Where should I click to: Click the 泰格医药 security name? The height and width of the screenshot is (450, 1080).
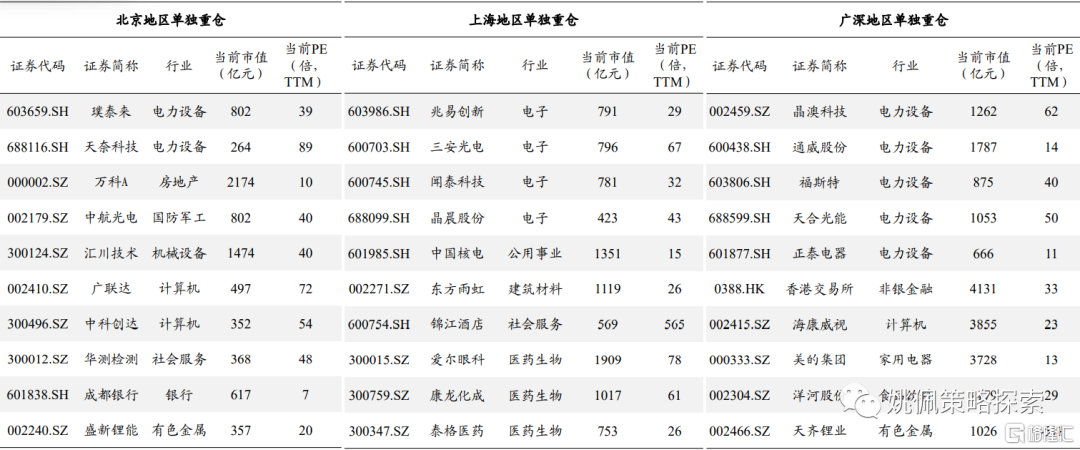pyautogui.click(x=457, y=431)
